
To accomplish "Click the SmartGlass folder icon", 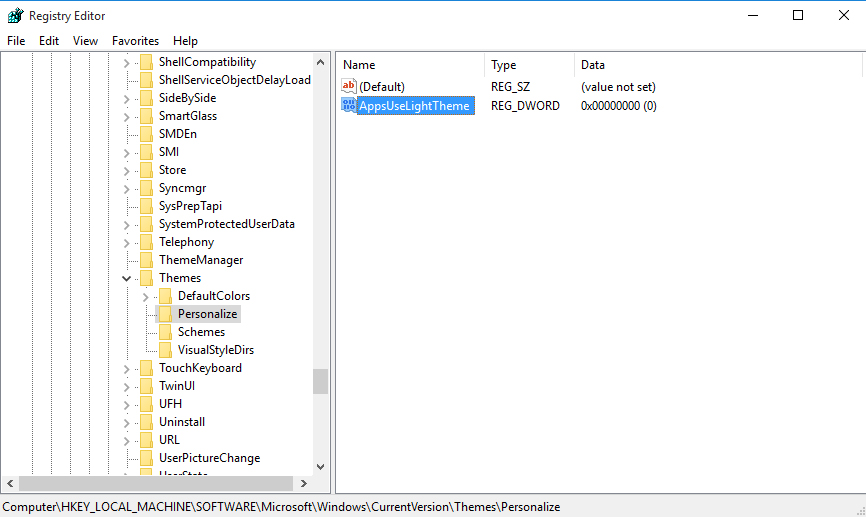I will click(x=146, y=116).
